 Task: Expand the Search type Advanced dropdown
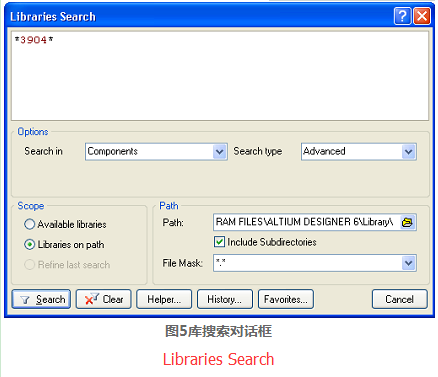(408, 152)
